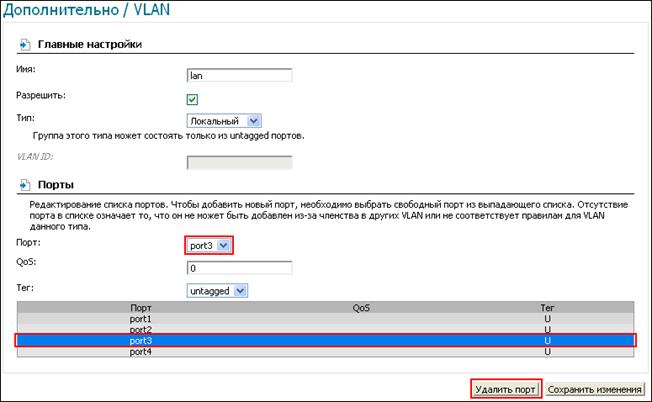Viewport: 652px width, 402px height.
Task: Click the U tag in port1 row
Action: point(547,318)
